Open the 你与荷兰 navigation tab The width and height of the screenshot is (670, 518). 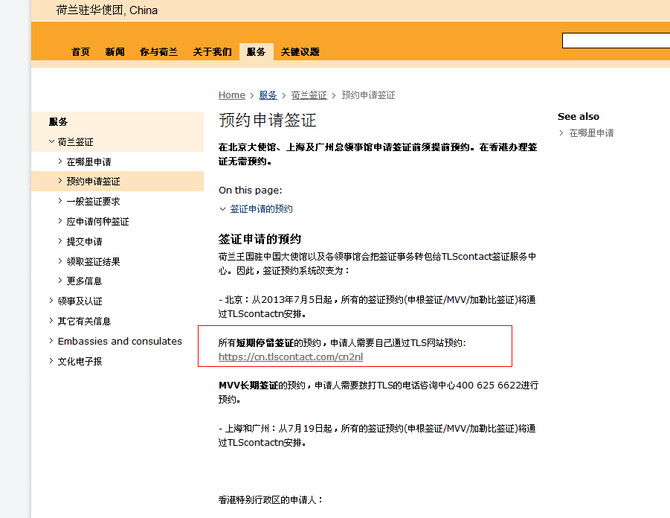159,52
